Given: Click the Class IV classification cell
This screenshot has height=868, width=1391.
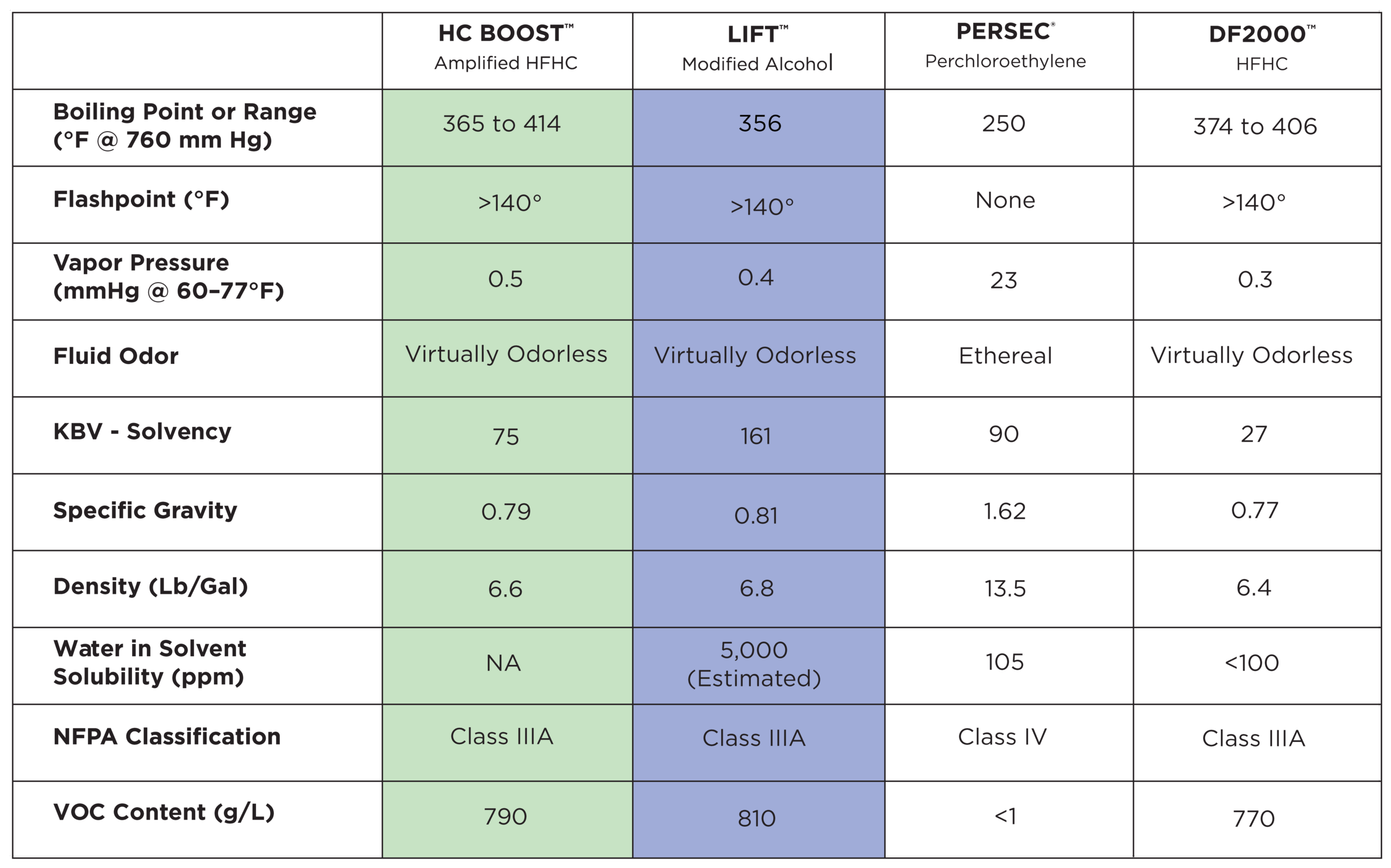Looking at the screenshot, I should (x=1002, y=737).
